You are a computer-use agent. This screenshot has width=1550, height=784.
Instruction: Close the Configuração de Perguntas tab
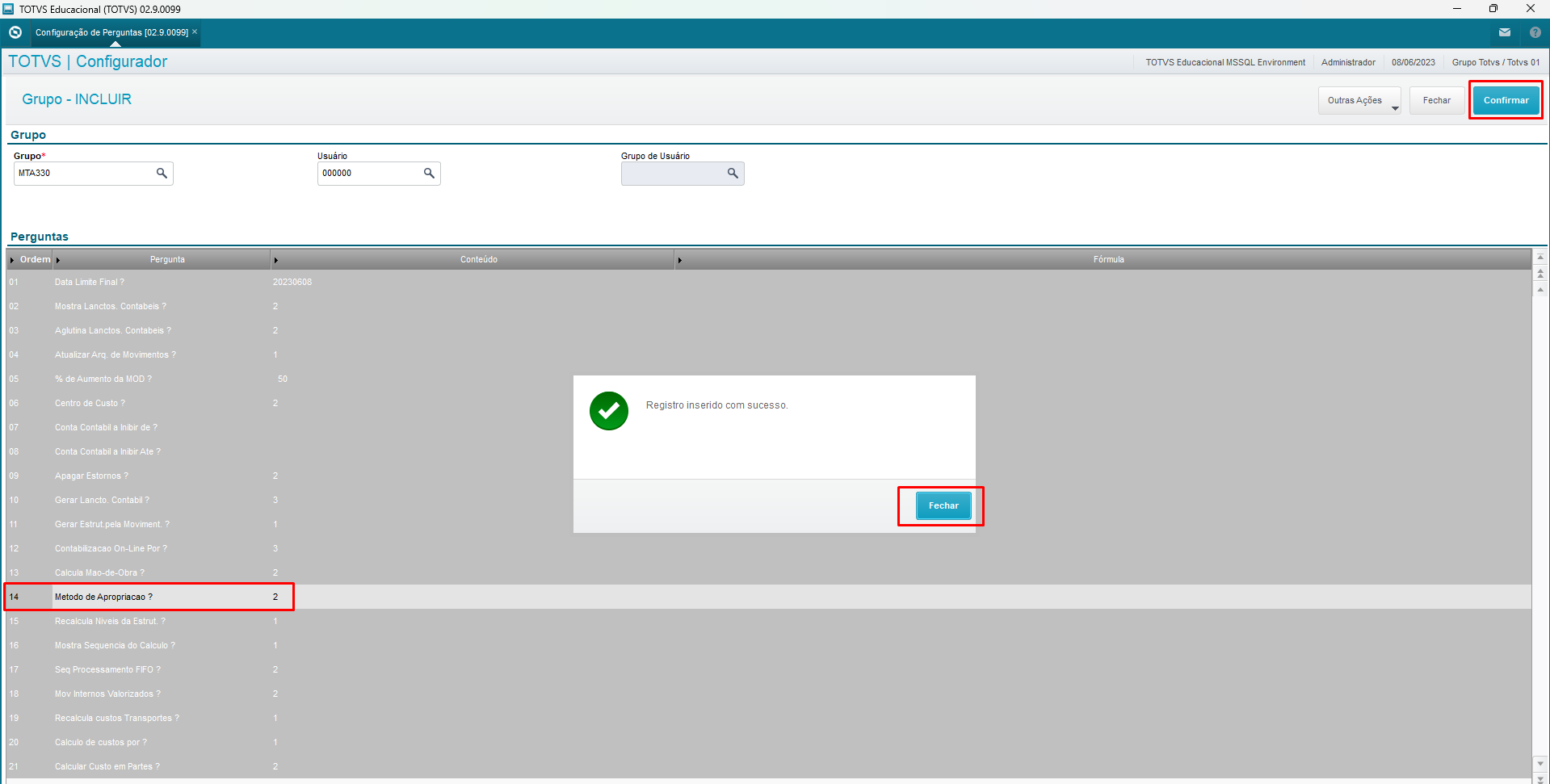(195, 31)
